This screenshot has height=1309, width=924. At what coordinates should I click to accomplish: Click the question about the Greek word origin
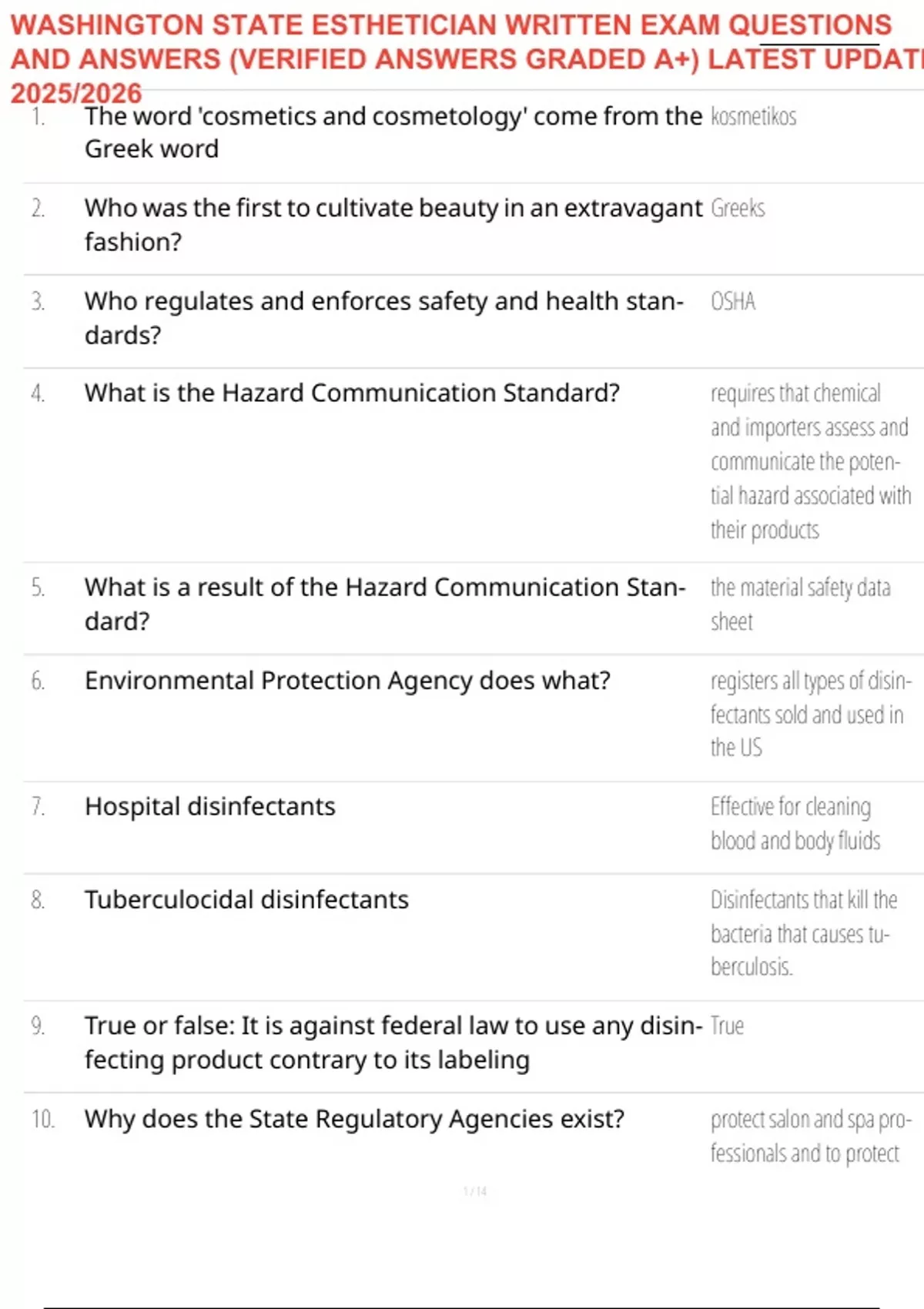click(x=393, y=132)
